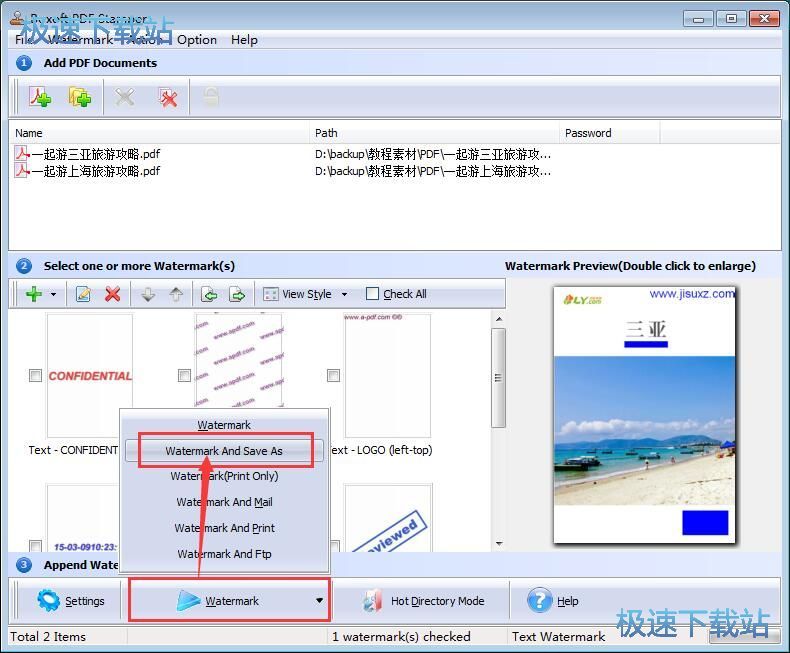Viewport: 790px width, 653px height.
Task: Select Watermark And Save As
Action: point(224,450)
